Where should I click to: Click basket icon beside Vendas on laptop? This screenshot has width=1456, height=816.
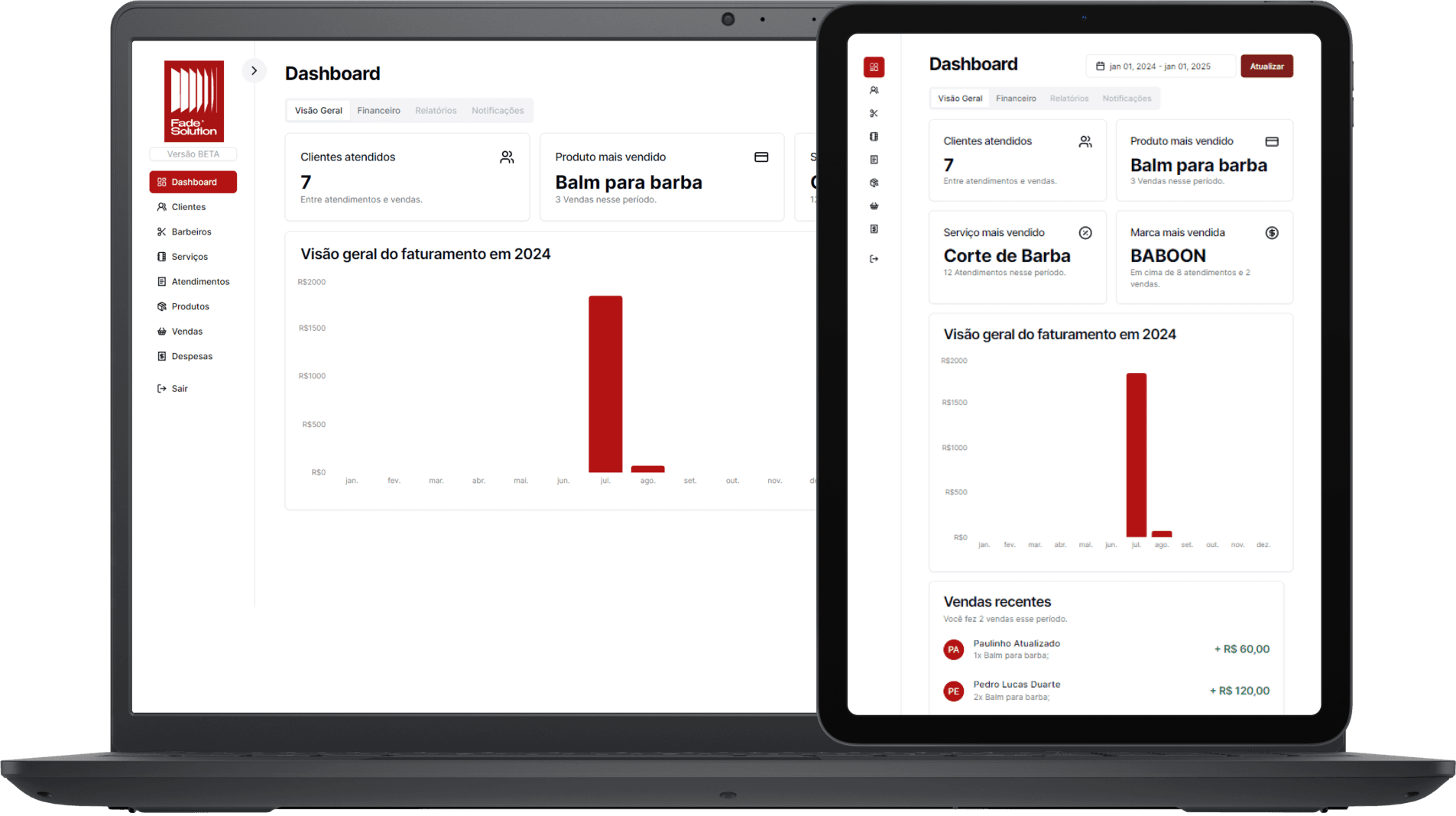pyautogui.click(x=161, y=332)
